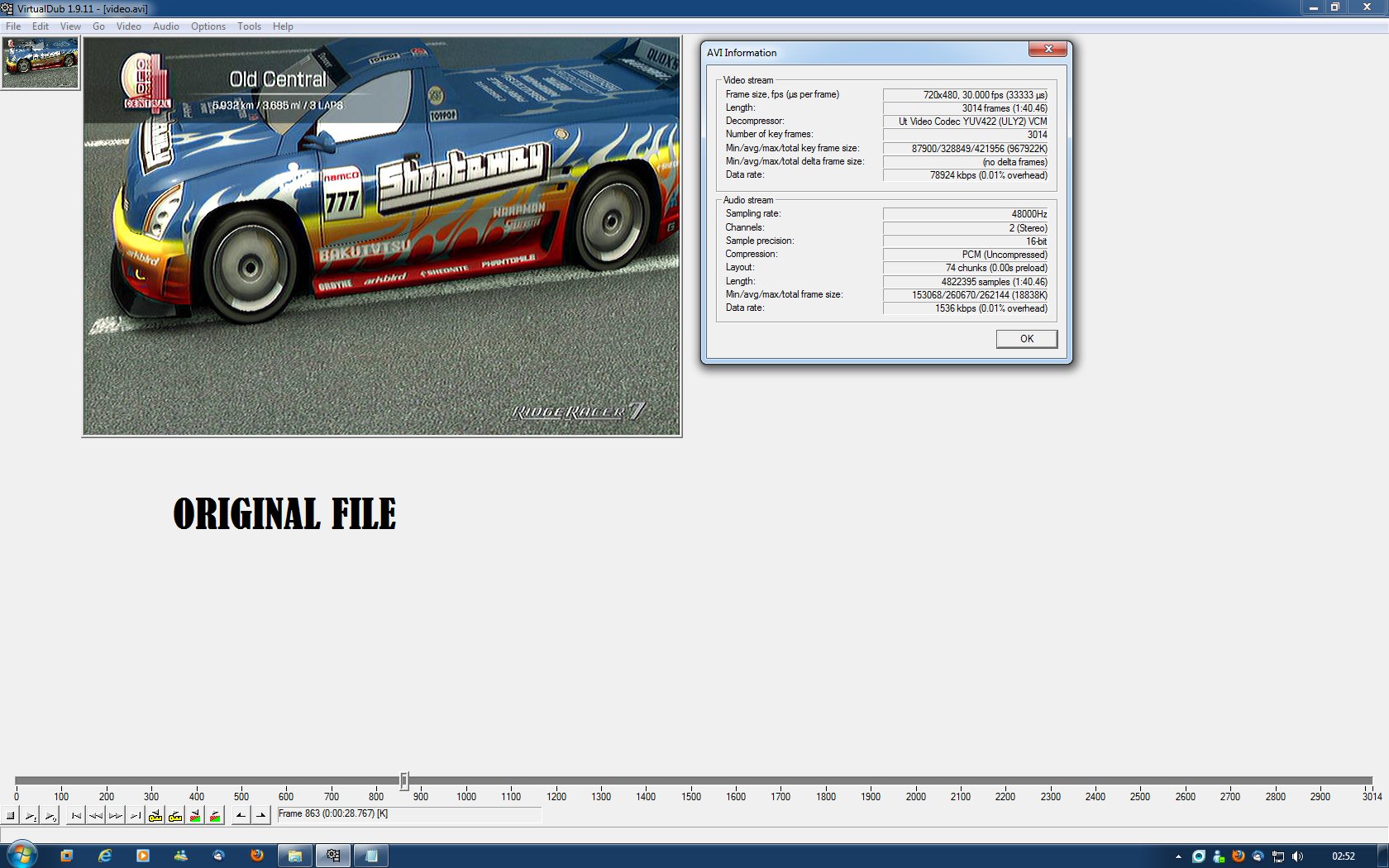Open the Tools menu
The image size is (1389, 868).
[x=249, y=26]
